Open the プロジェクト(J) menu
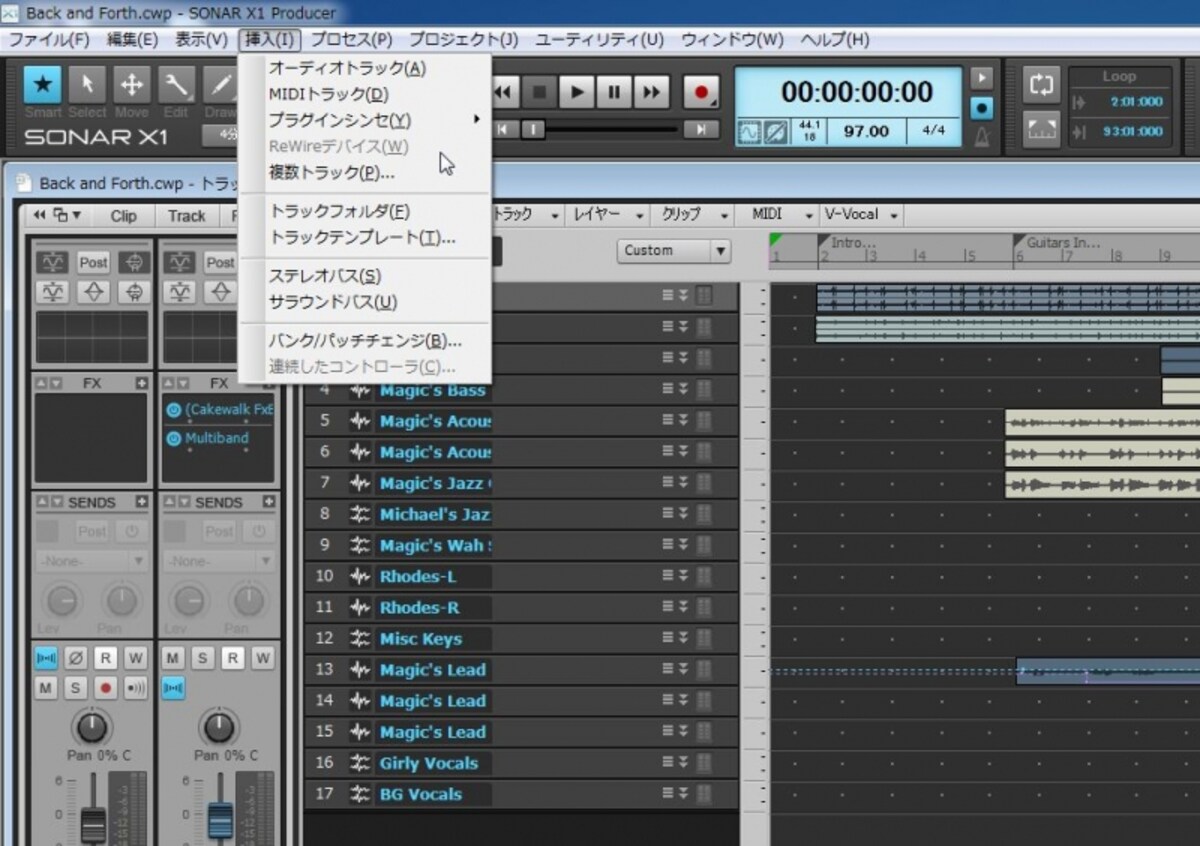Image resolution: width=1200 pixels, height=846 pixels. pos(463,40)
